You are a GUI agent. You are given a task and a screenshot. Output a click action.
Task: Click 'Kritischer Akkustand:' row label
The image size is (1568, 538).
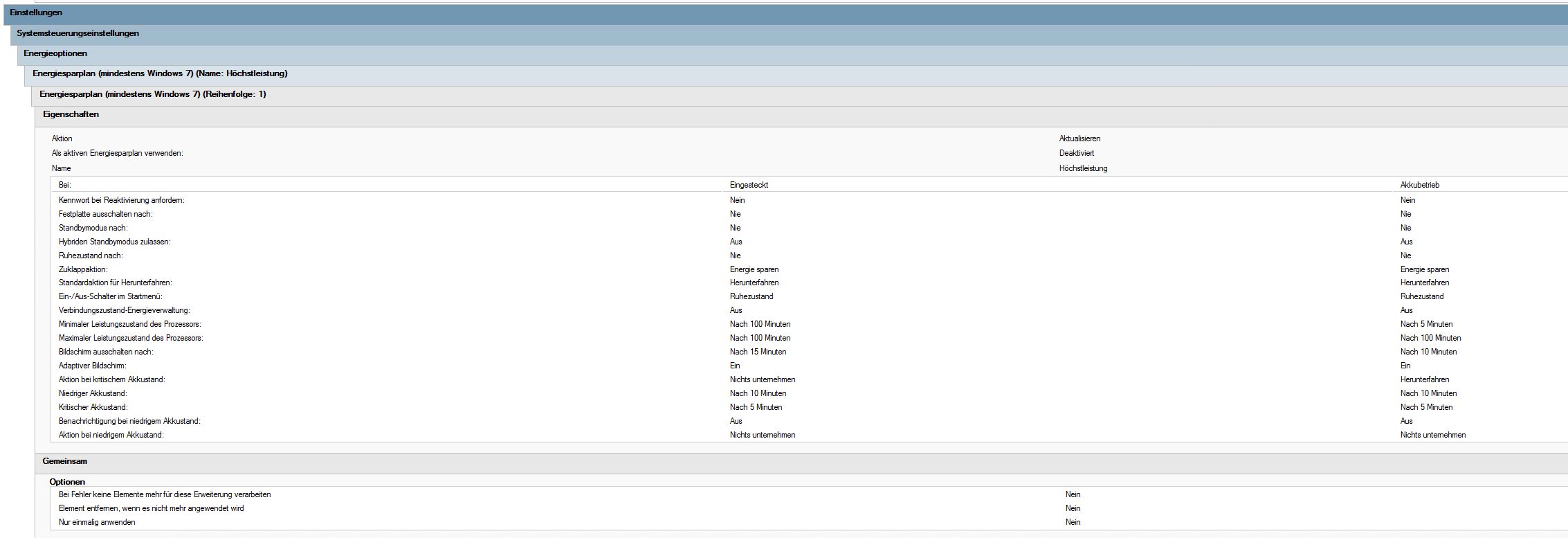tap(93, 407)
